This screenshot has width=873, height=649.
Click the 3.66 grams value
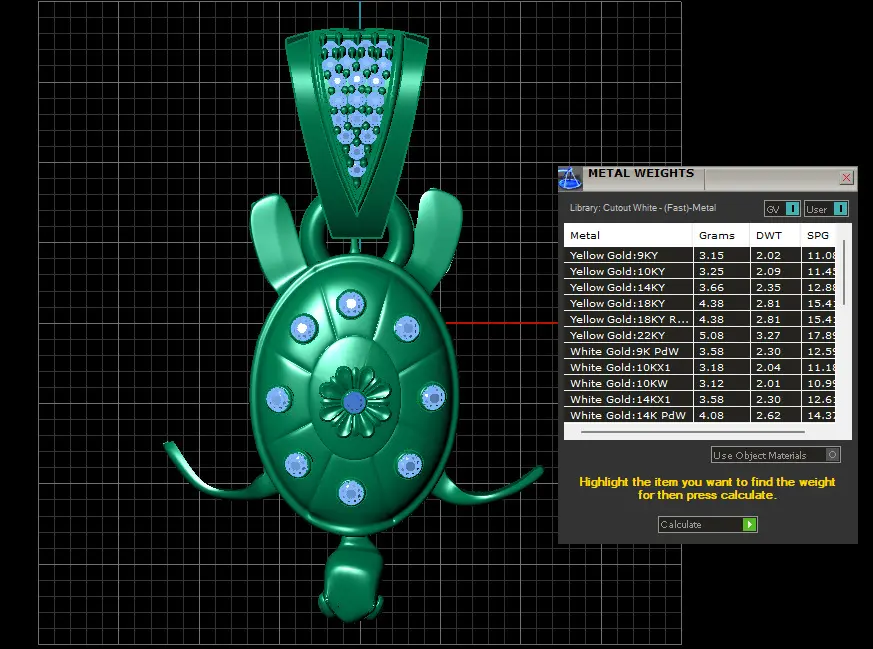[712, 287]
